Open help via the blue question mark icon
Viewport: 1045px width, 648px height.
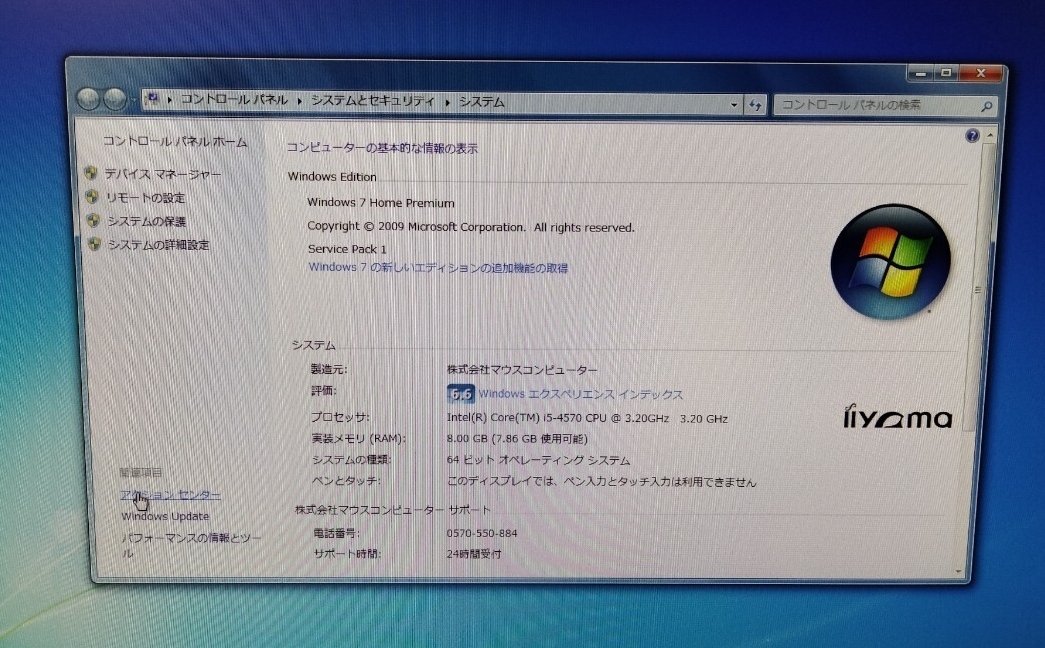[971, 136]
